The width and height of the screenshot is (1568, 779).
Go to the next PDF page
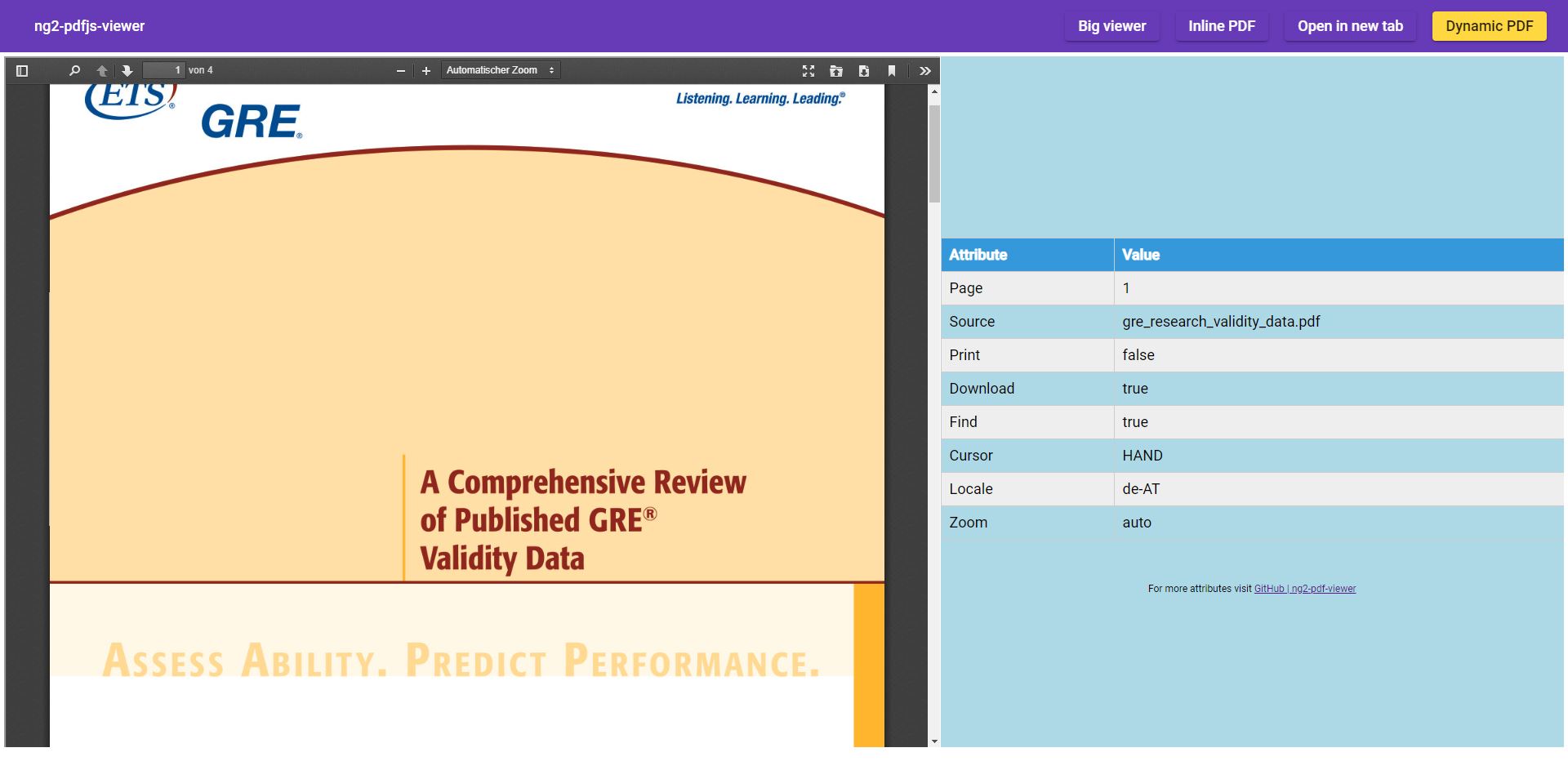127,71
